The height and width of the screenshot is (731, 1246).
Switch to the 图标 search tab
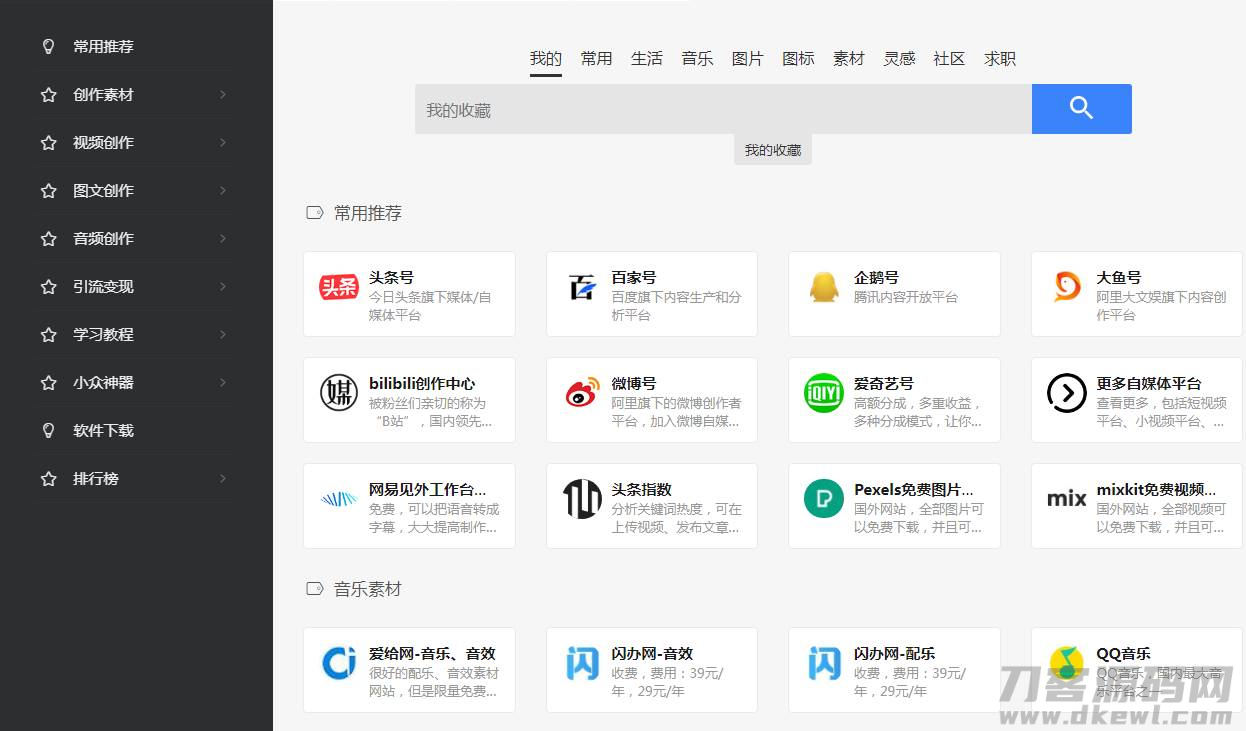[798, 59]
